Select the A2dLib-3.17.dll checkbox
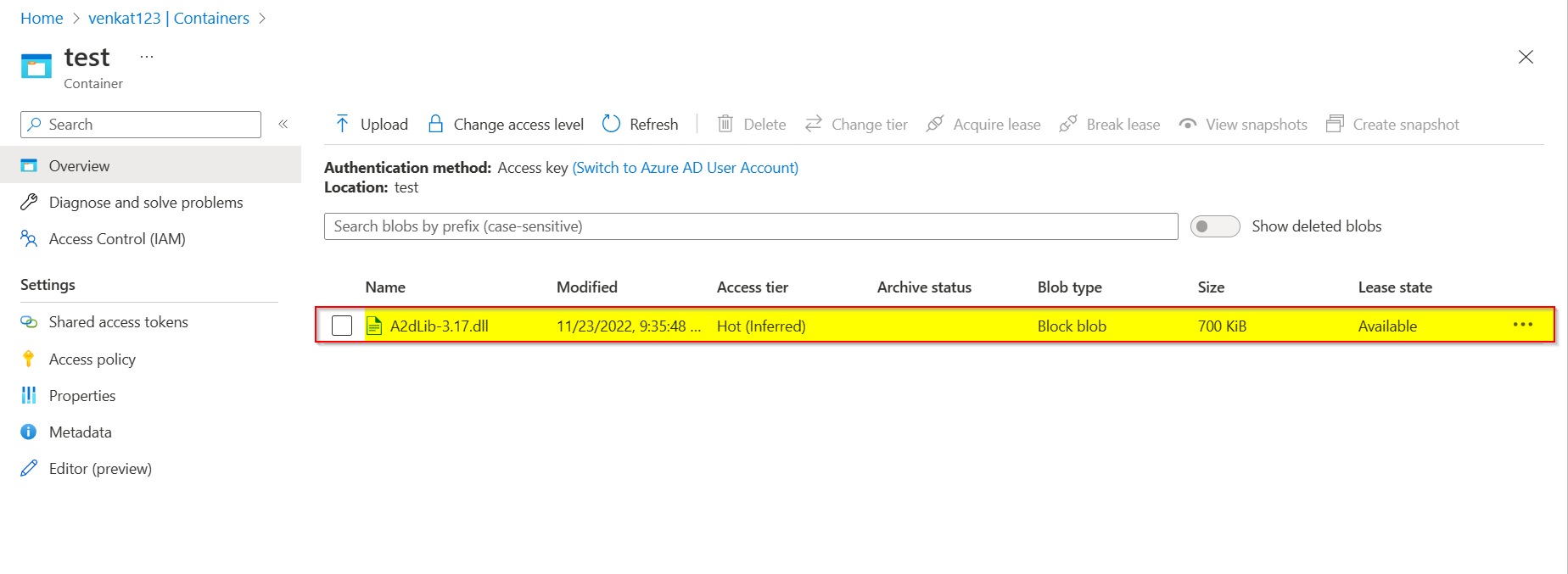Screen dimensions: 1568x574 pos(342,326)
